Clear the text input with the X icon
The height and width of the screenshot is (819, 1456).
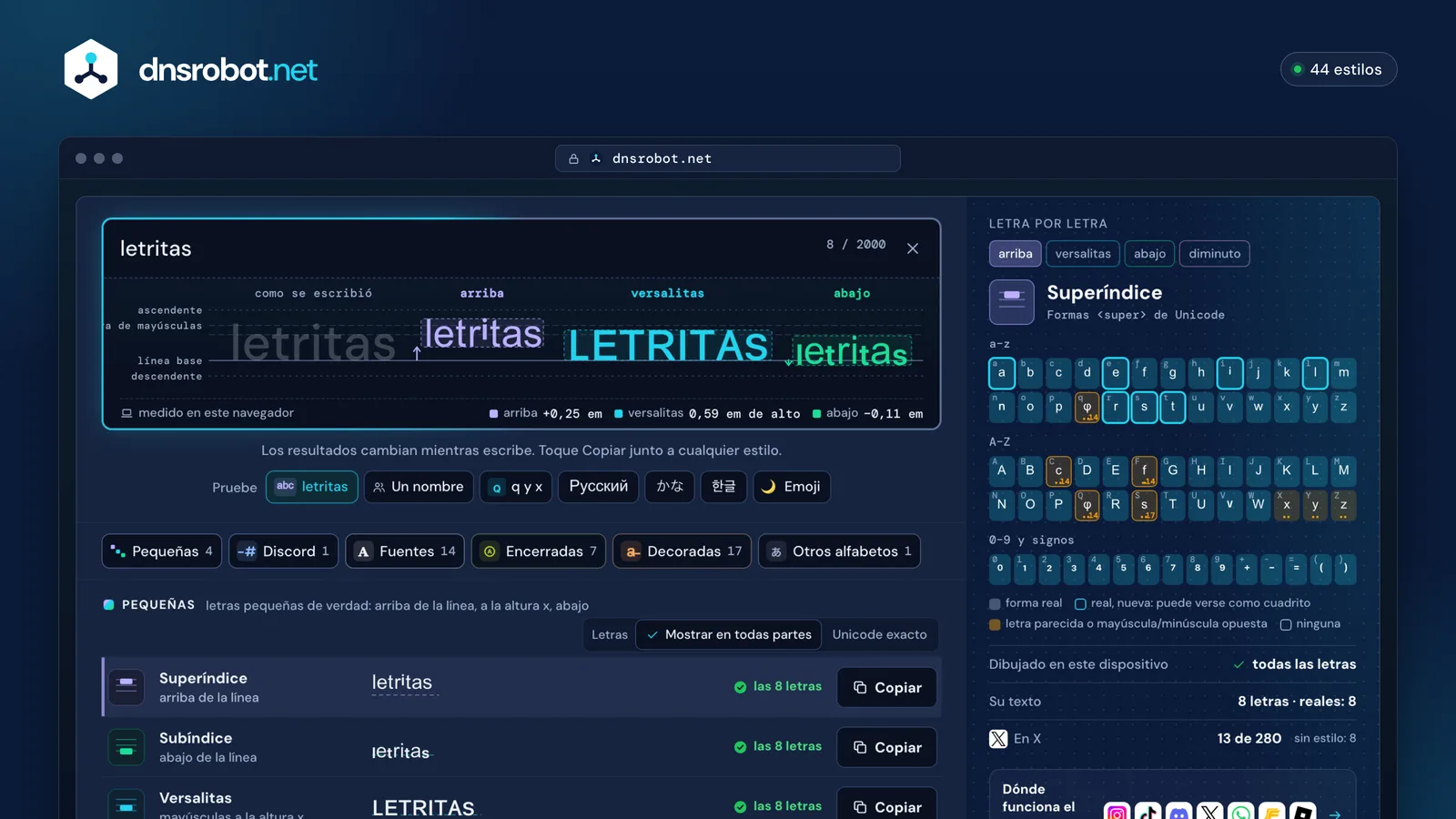(x=913, y=248)
